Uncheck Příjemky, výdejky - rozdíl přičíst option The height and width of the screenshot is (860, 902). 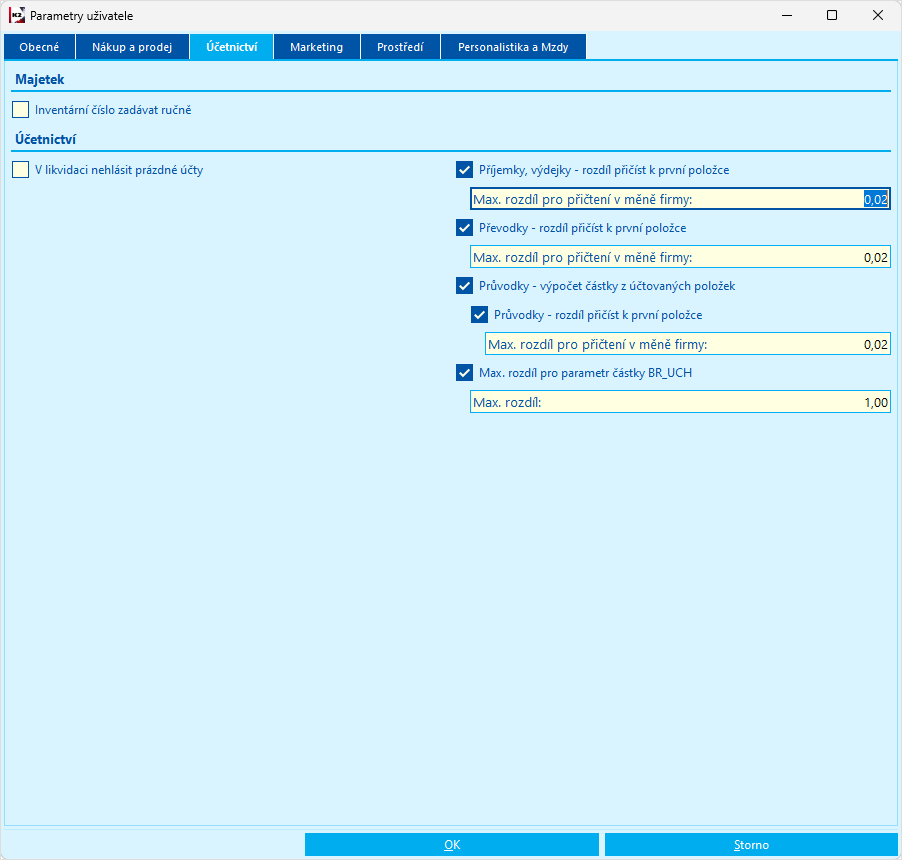click(464, 170)
